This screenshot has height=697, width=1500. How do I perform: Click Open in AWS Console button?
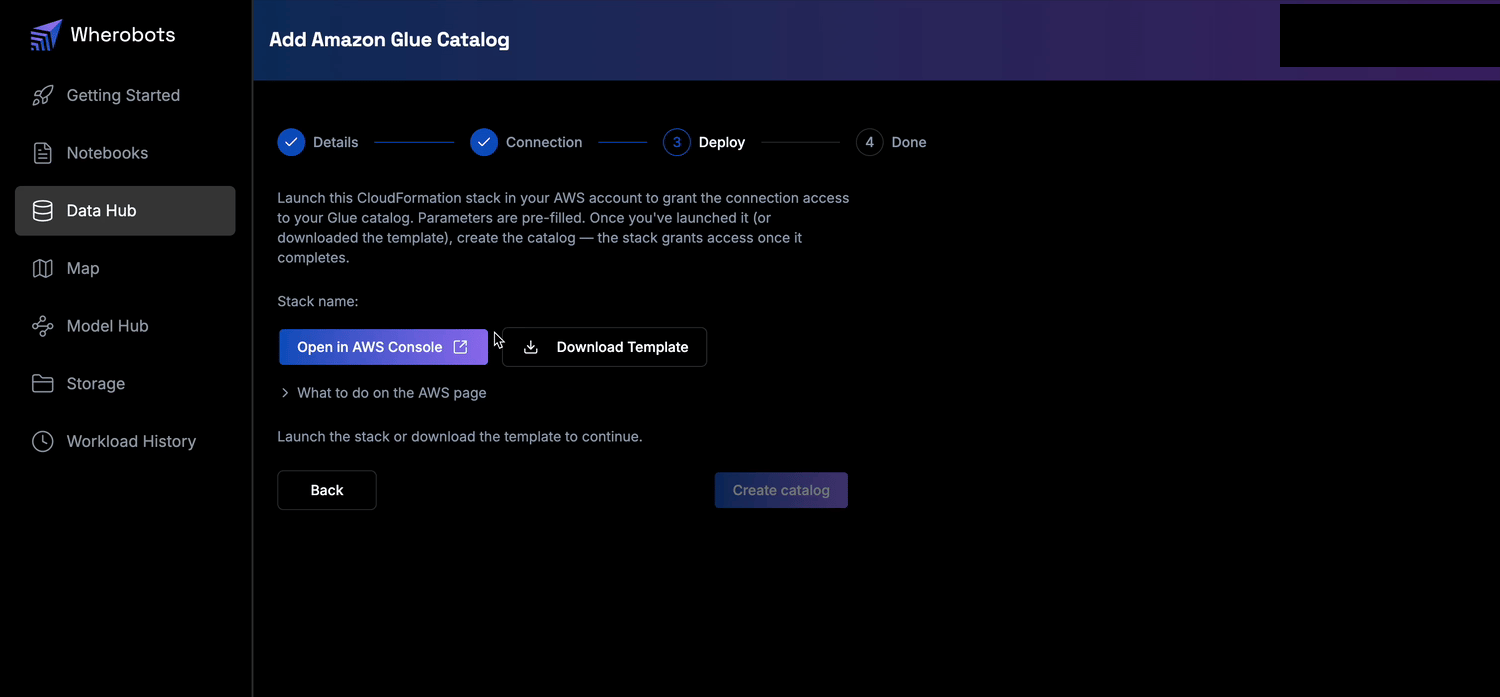coord(383,347)
